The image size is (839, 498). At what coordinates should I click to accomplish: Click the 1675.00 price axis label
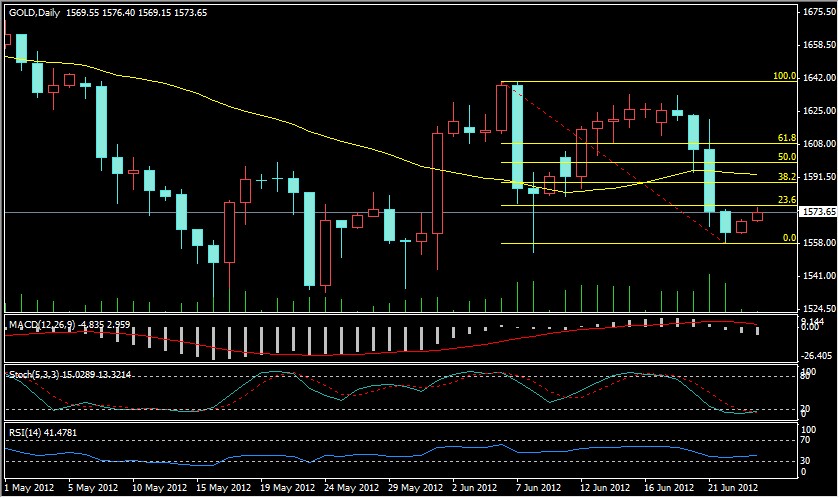pos(819,12)
